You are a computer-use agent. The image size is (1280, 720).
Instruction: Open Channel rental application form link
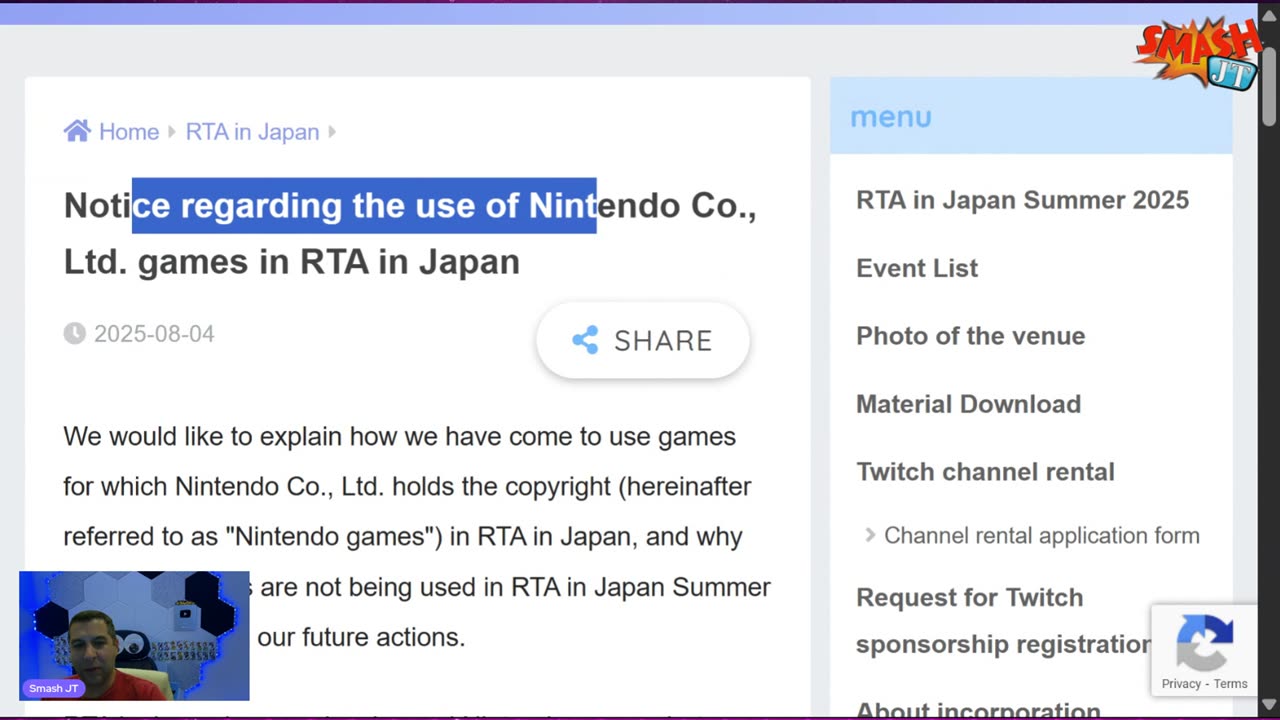1041,536
